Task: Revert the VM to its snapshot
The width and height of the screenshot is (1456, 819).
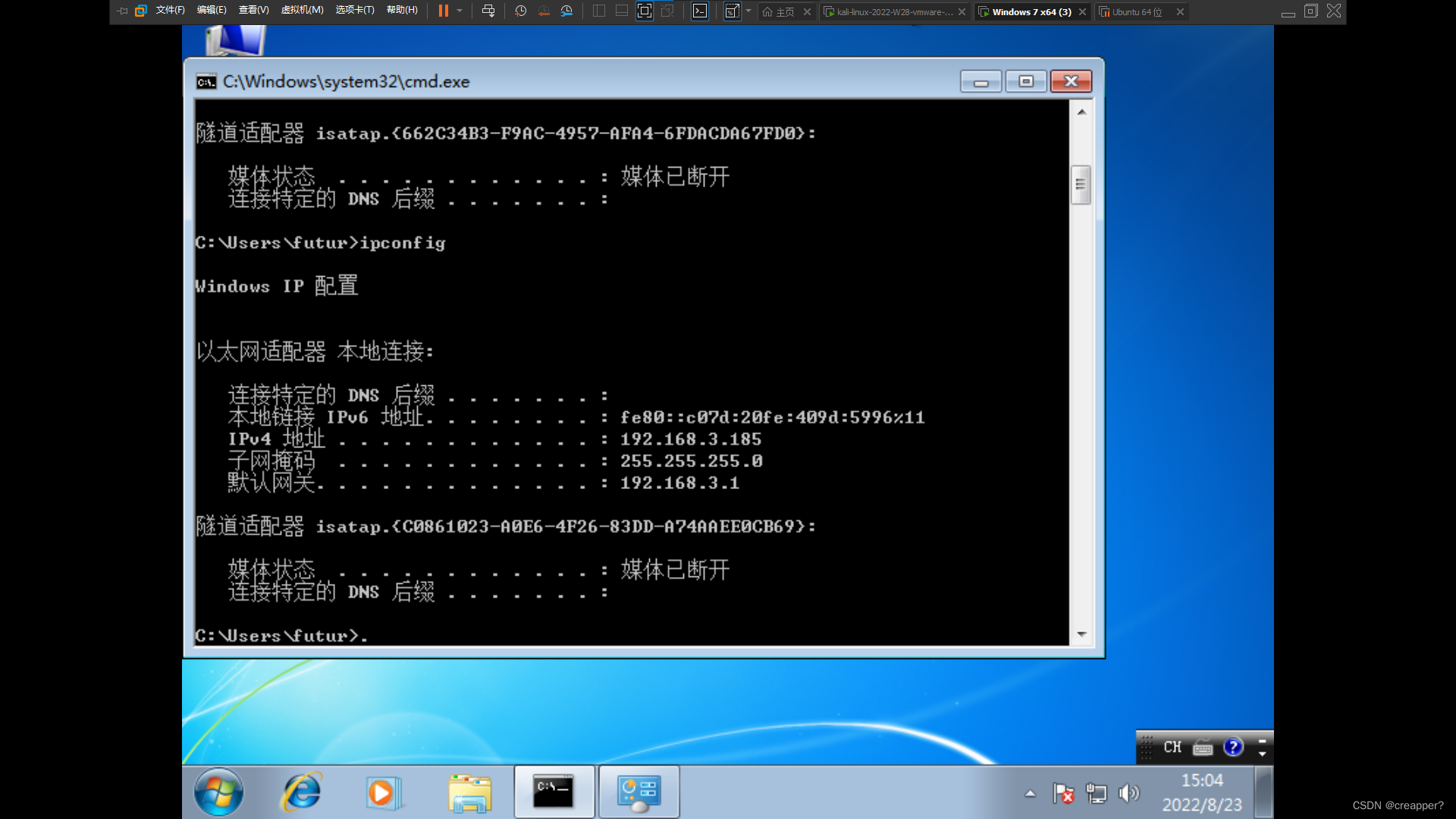Action: [543, 11]
